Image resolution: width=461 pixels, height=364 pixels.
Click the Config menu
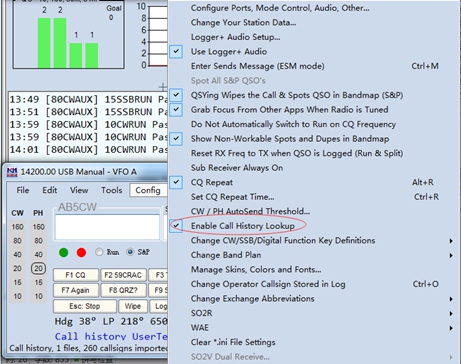click(x=148, y=190)
